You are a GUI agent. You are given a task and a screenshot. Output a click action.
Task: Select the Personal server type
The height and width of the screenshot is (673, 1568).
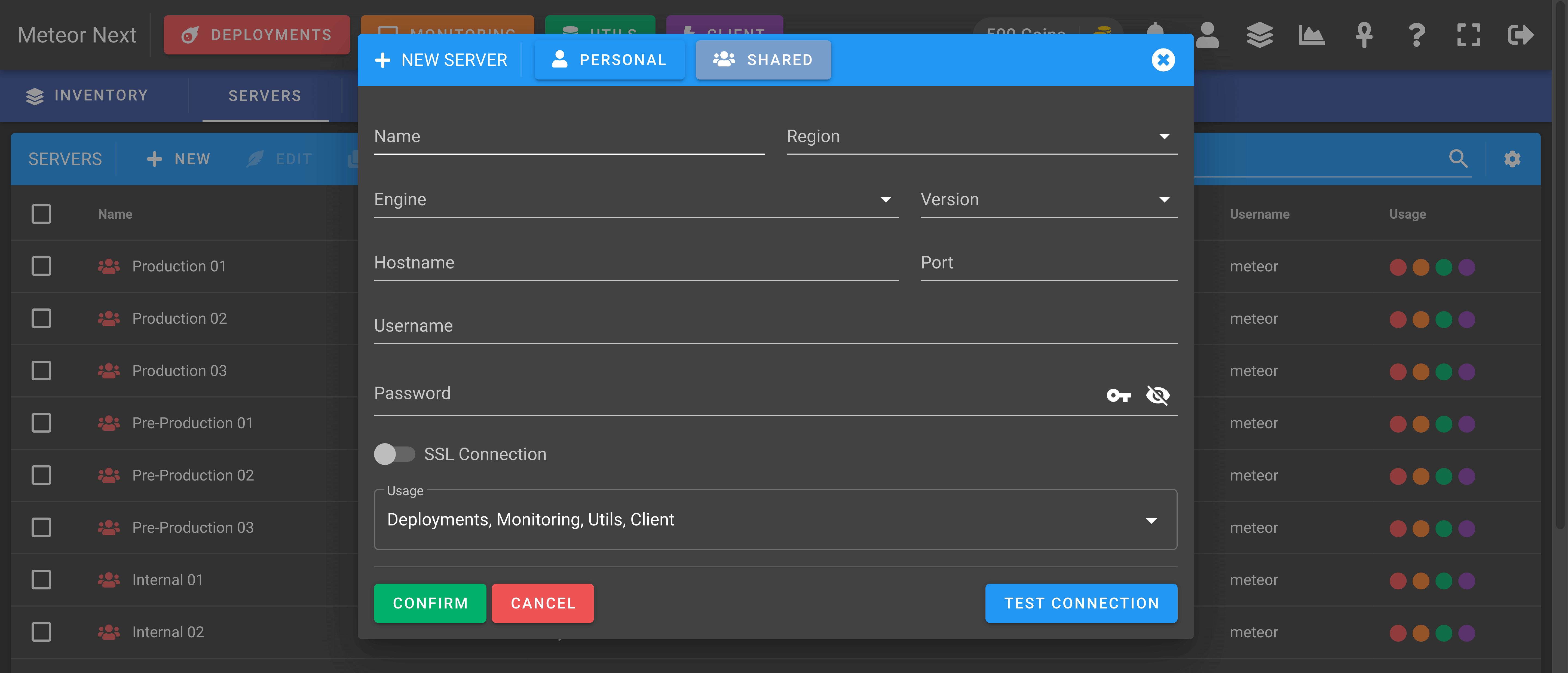pos(609,60)
